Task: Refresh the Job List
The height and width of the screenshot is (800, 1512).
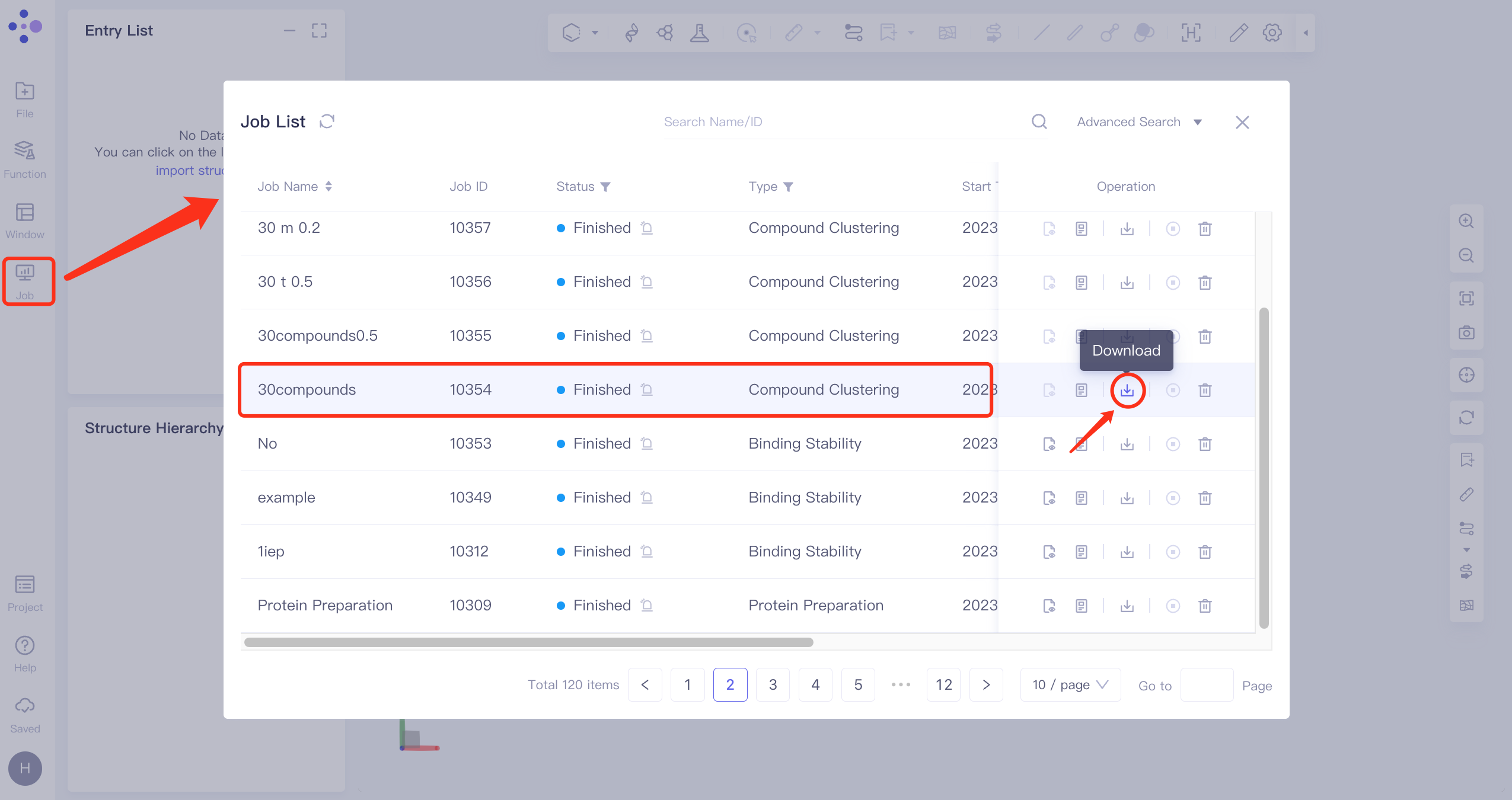Action: pyautogui.click(x=327, y=121)
